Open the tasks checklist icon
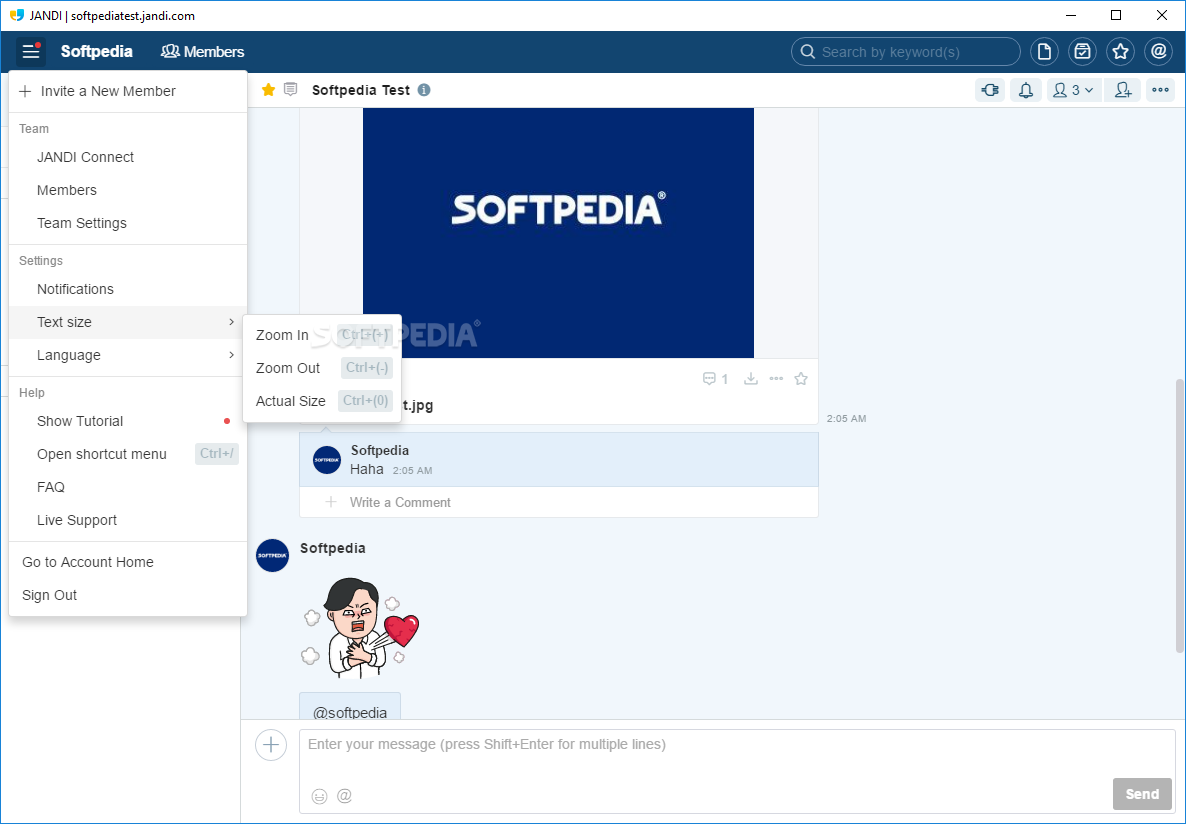Image resolution: width=1186 pixels, height=824 pixels. coord(1082,51)
